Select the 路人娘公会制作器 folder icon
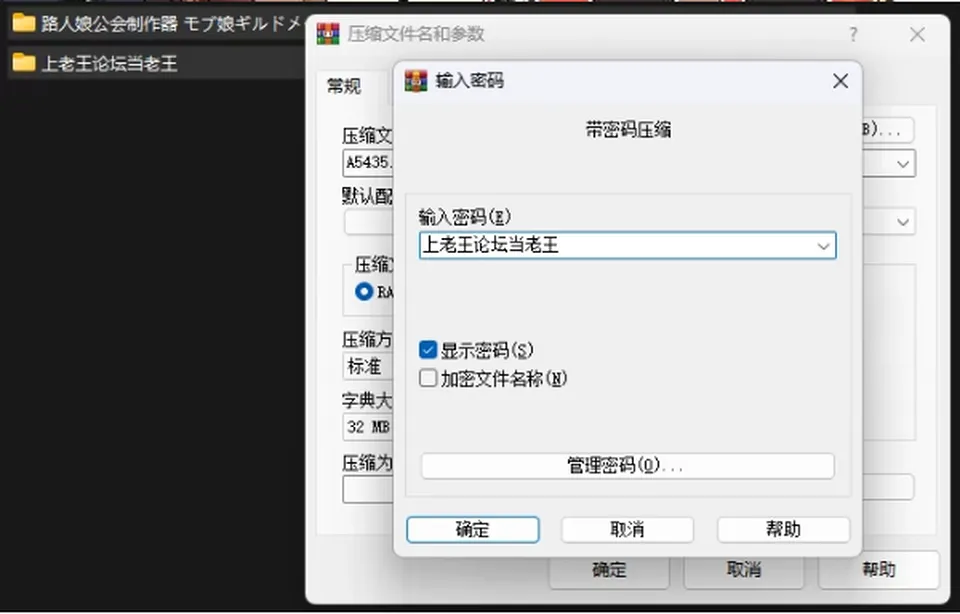The width and height of the screenshot is (960, 614). [23, 23]
